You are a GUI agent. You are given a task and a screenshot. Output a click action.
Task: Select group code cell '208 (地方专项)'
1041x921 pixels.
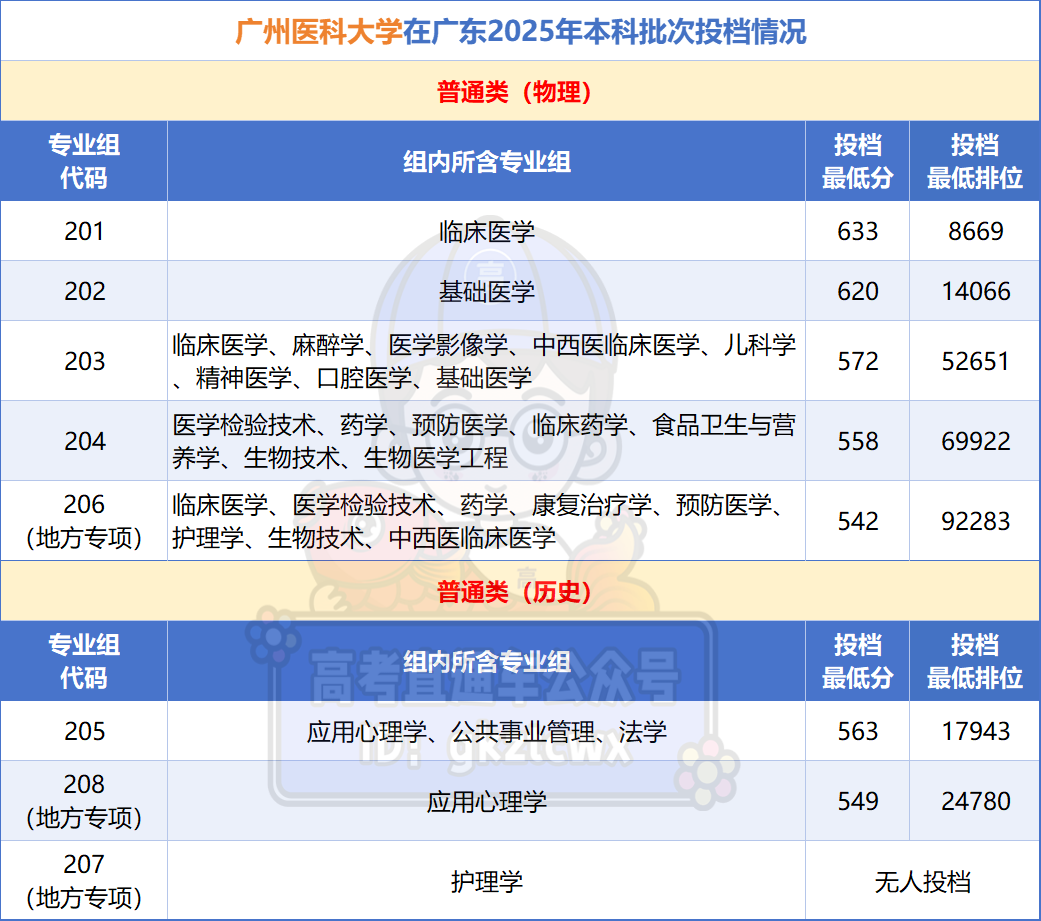[84, 801]
